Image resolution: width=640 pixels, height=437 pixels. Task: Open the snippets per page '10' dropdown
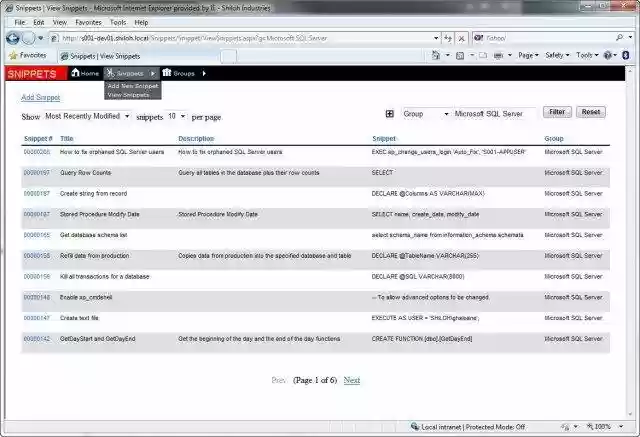pyautogui.click(x=177, y=117)
